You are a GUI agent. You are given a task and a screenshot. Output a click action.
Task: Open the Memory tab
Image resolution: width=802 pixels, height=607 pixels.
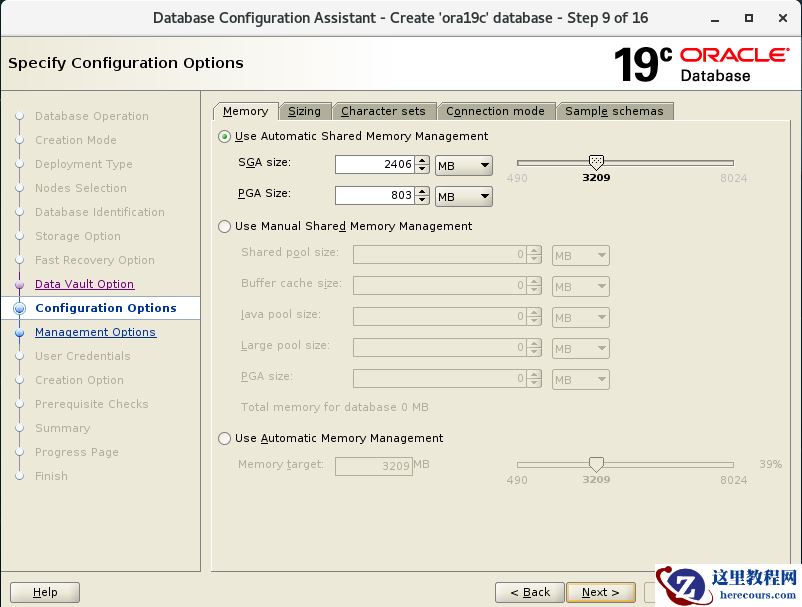pos(246,111)
